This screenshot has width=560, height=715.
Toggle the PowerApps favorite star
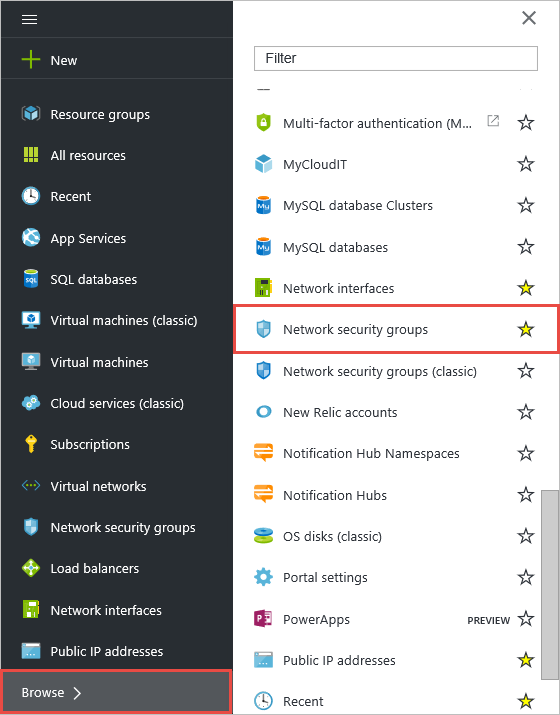coord(526,619)
